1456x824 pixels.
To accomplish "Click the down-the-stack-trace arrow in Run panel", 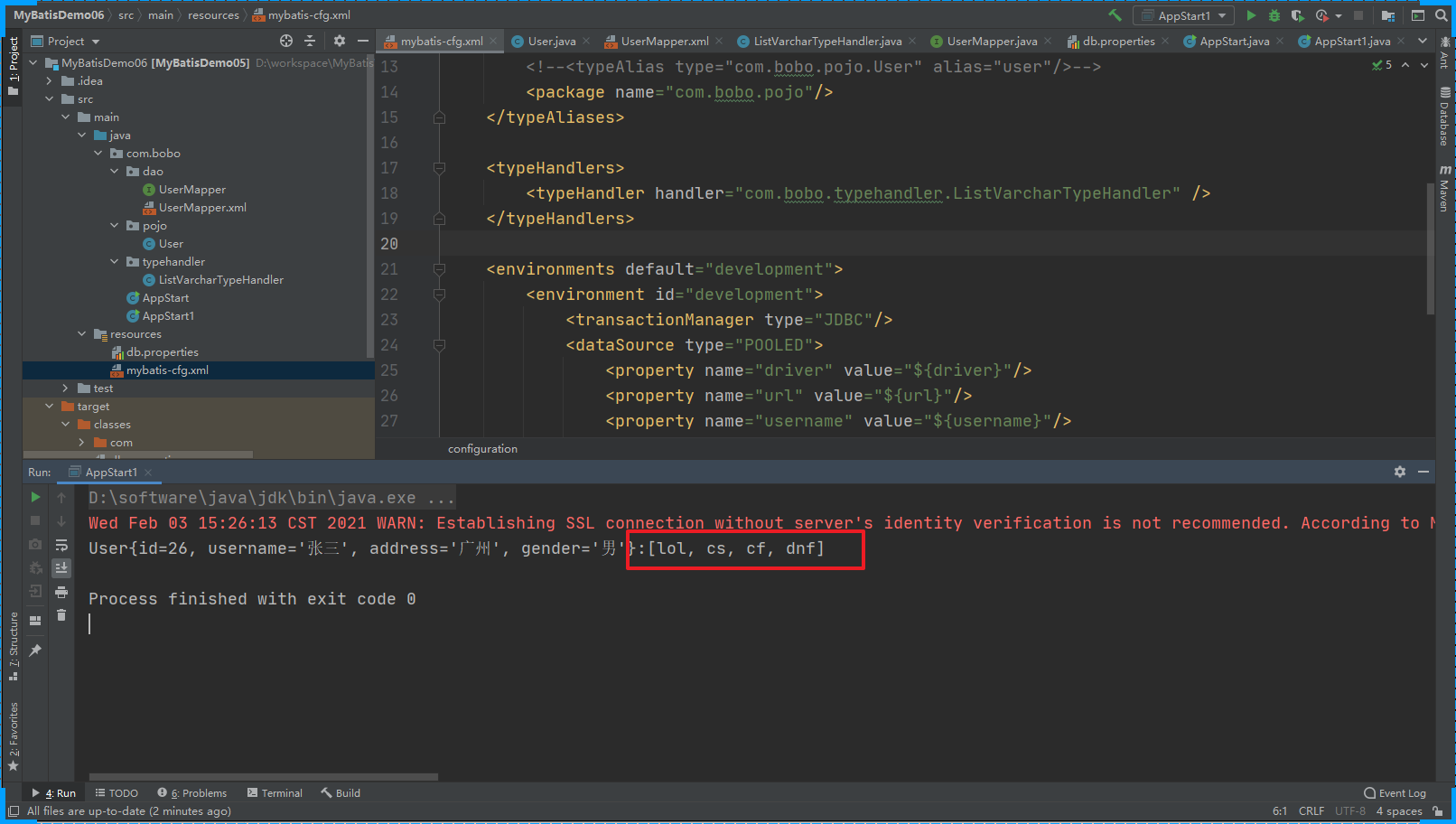I will pos(61,520).
